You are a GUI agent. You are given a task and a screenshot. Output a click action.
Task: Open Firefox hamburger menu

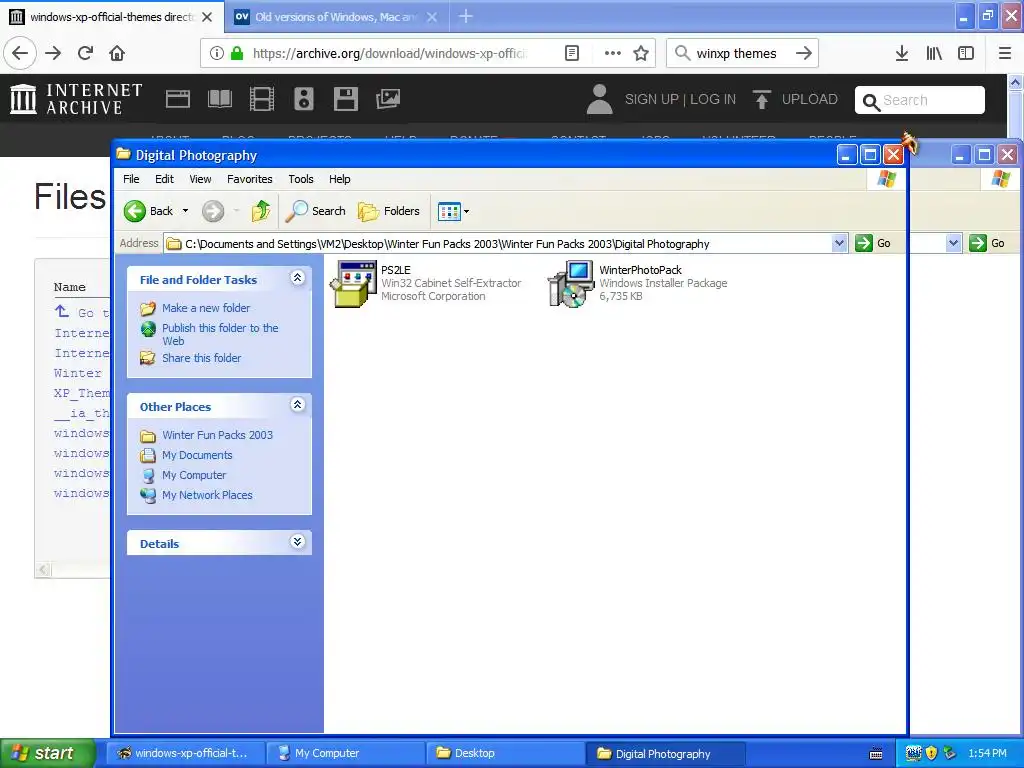(x=1005, y=54)
